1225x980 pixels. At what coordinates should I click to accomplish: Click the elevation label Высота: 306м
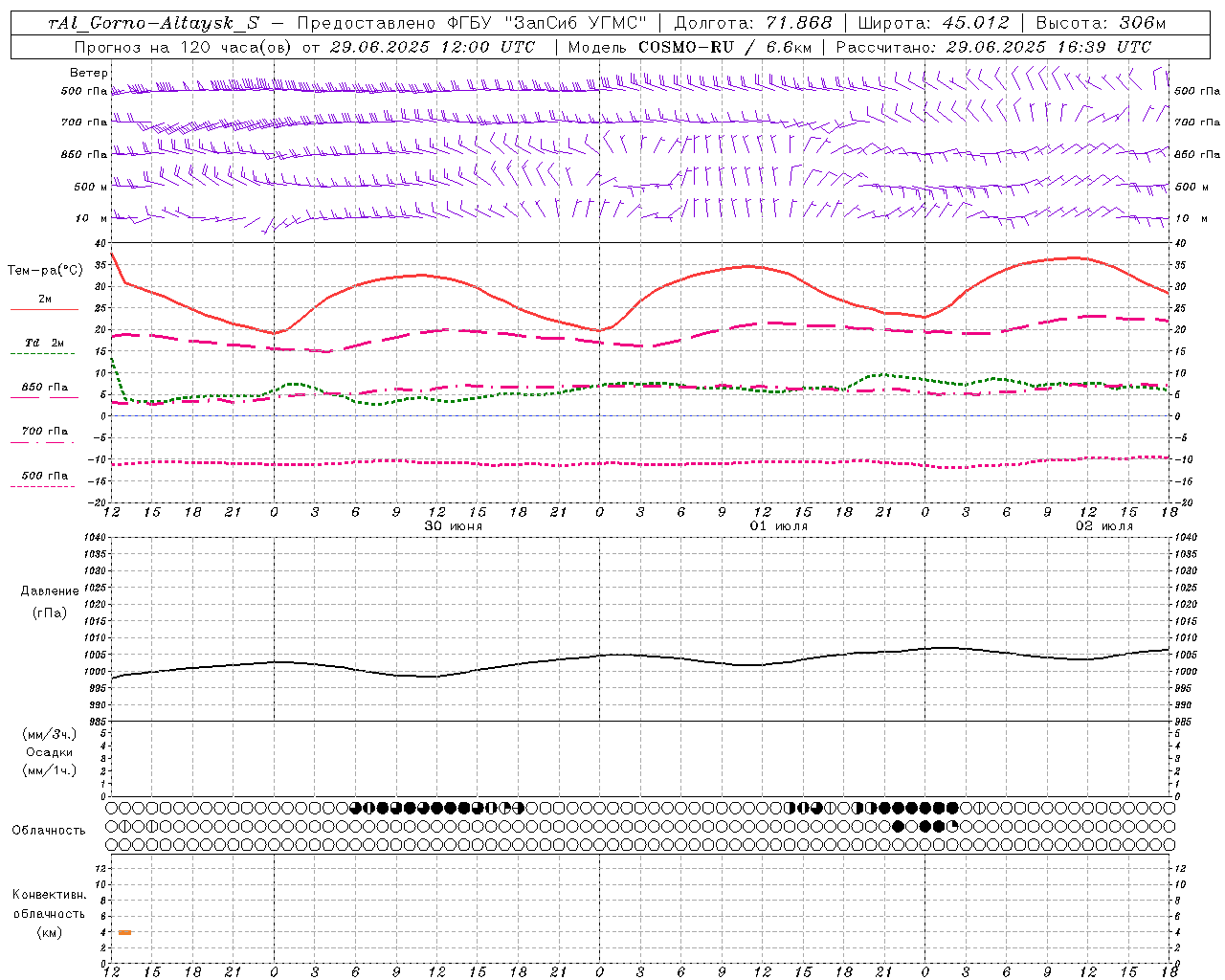click(1102, 23)
